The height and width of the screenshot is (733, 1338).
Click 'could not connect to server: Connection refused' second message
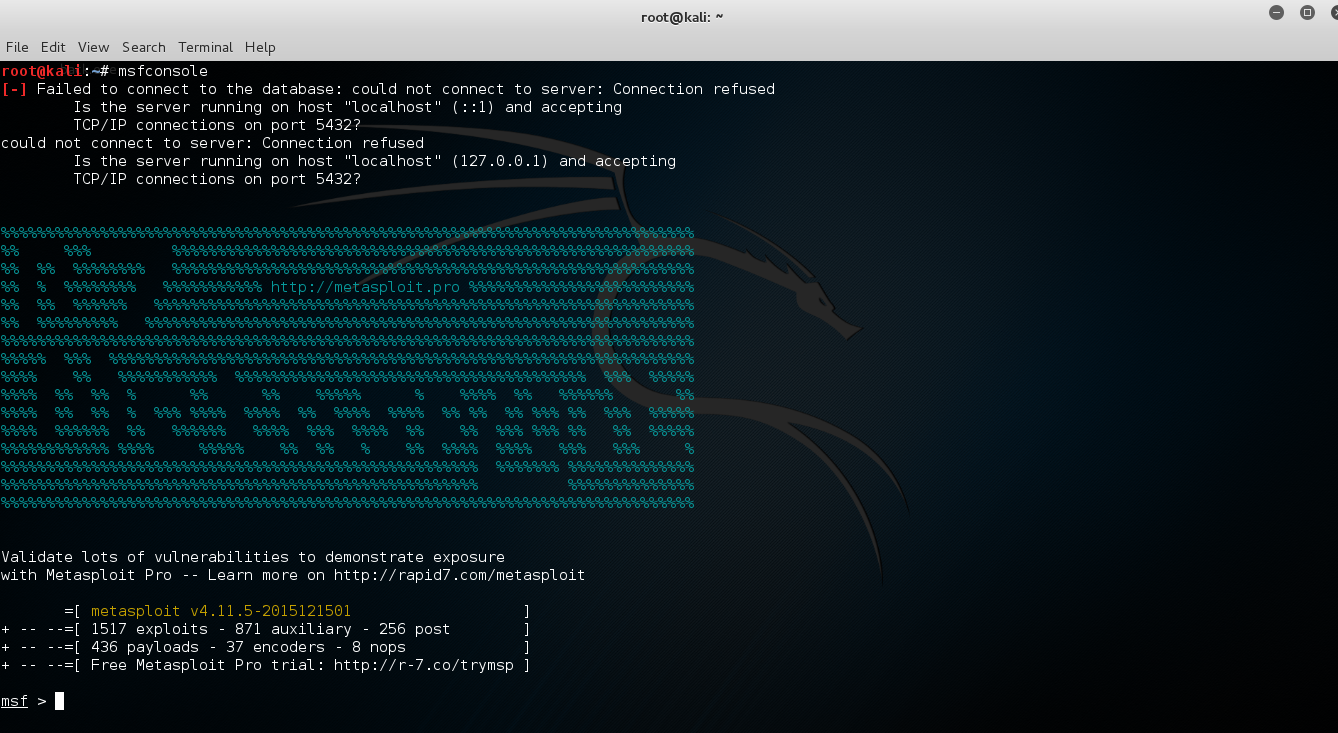pyautogui.click(x=212, y=143)
